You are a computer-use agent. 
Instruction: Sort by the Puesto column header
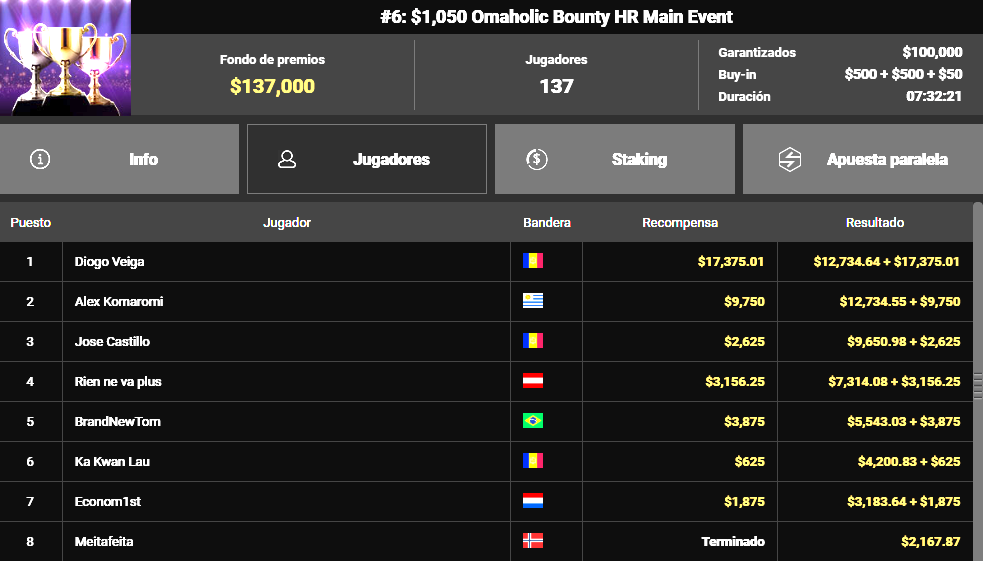tap(31, 222)
